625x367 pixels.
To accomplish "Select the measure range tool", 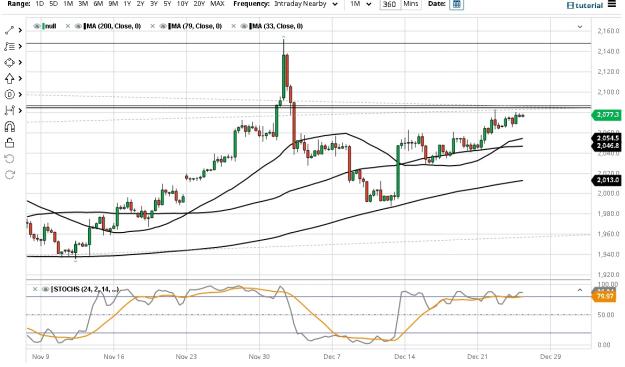I will click(10, 110).
